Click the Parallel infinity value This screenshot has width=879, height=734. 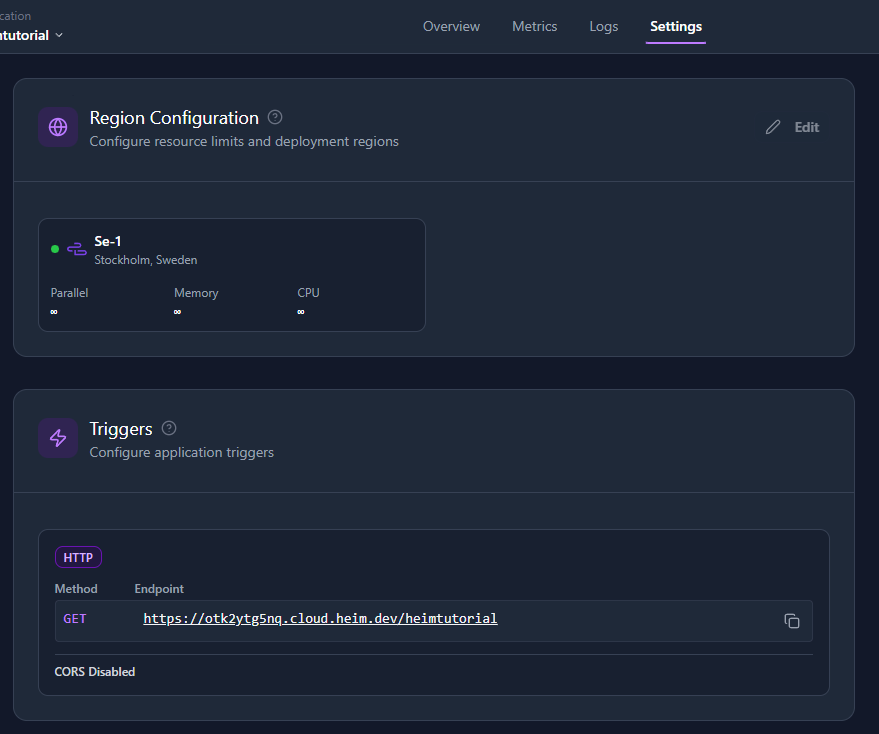pyautogui.click(x=54, y=312)
